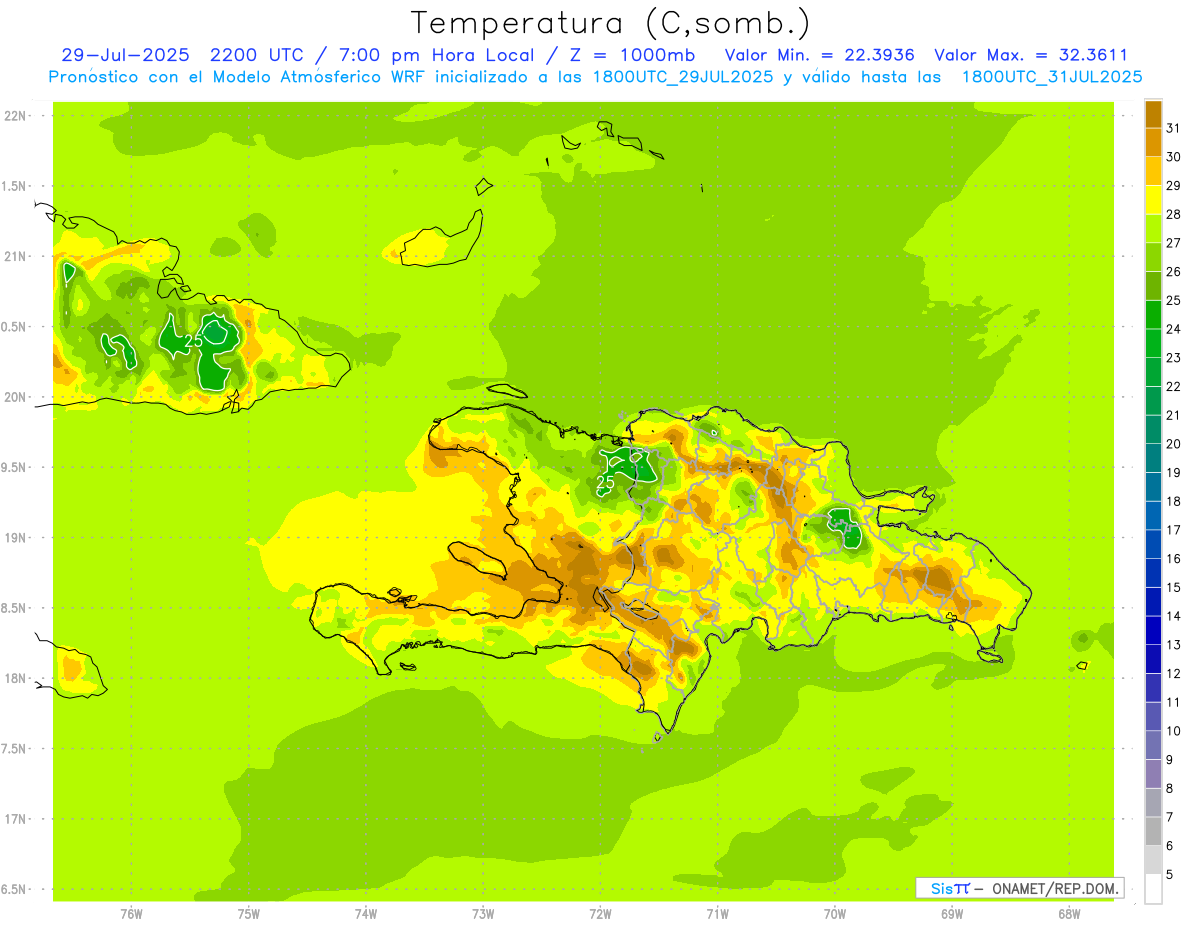Click legend value 28 on the color scale
Viewport: 1200px width, 927px height.
click(1174, 214)
